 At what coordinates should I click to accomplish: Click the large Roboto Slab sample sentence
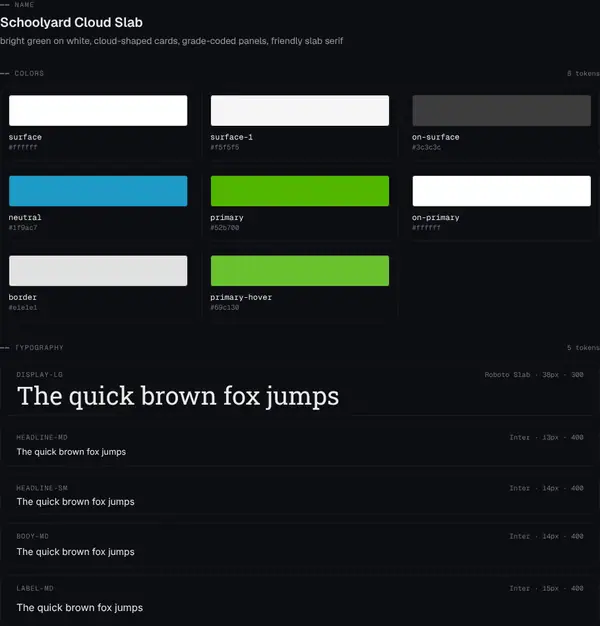tap(178, 397)
